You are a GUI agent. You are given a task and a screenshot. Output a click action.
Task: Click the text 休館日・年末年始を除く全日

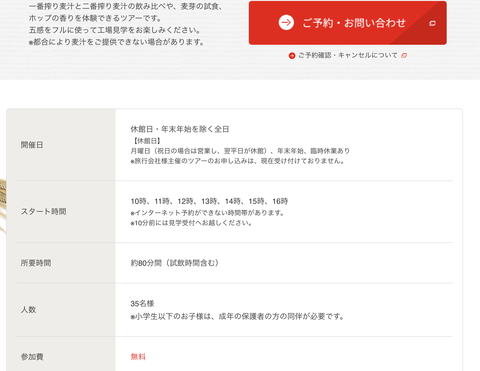180,129
